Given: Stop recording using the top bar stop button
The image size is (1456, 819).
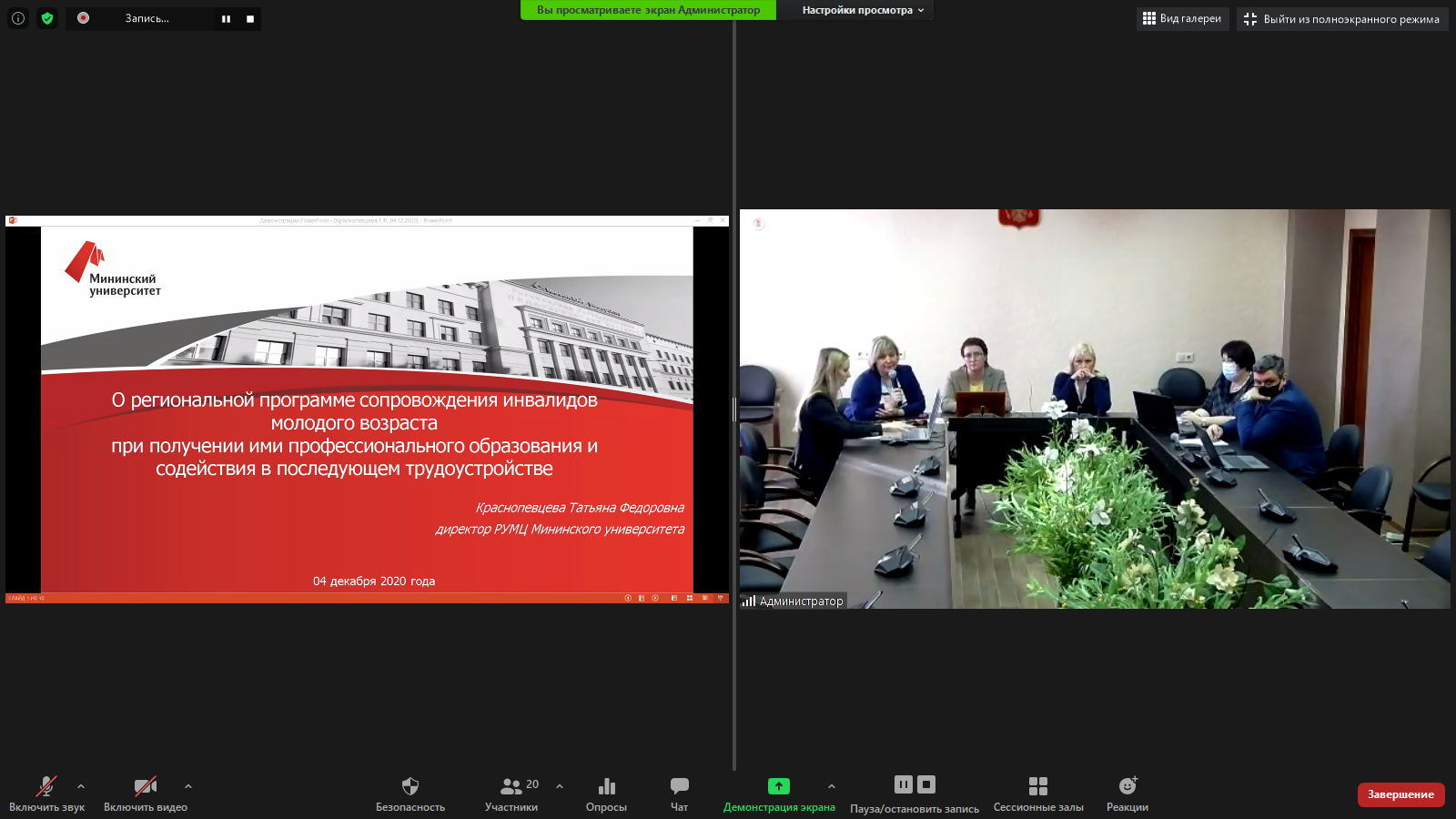Looking at the screenshot, I should [x=250, y=19].
